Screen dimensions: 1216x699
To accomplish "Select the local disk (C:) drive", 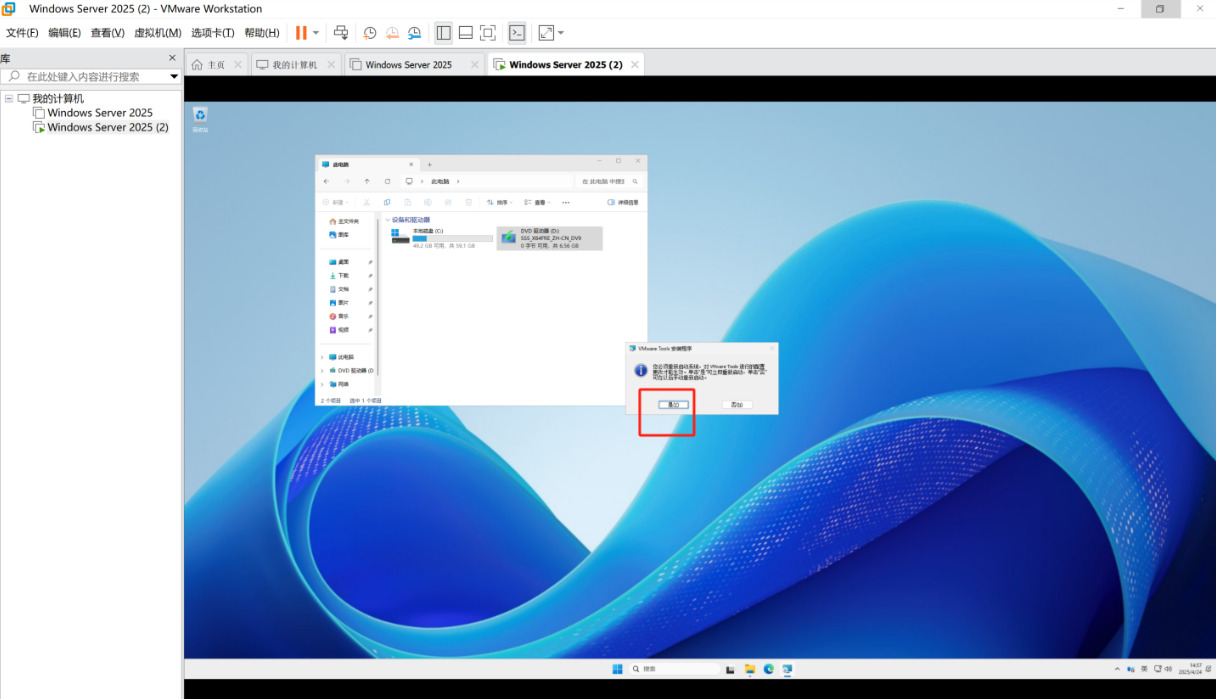I will (x=442, y=237).
